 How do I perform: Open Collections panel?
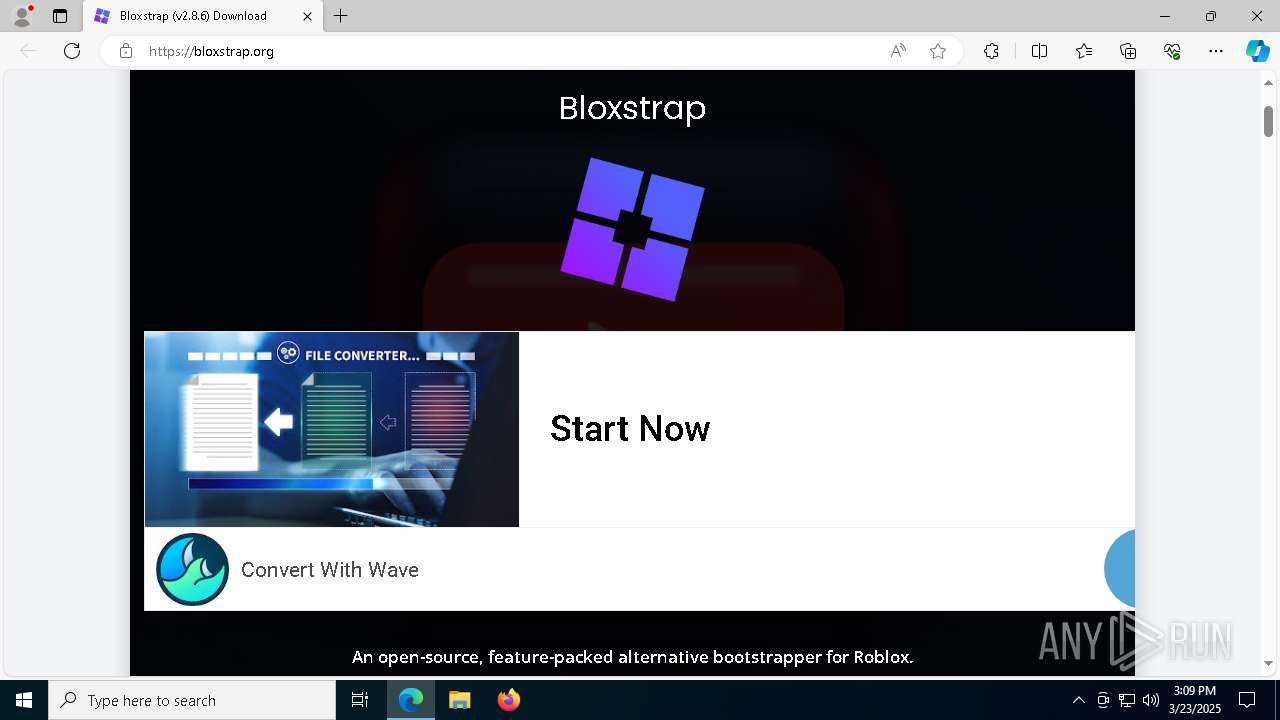point(1128,51)
